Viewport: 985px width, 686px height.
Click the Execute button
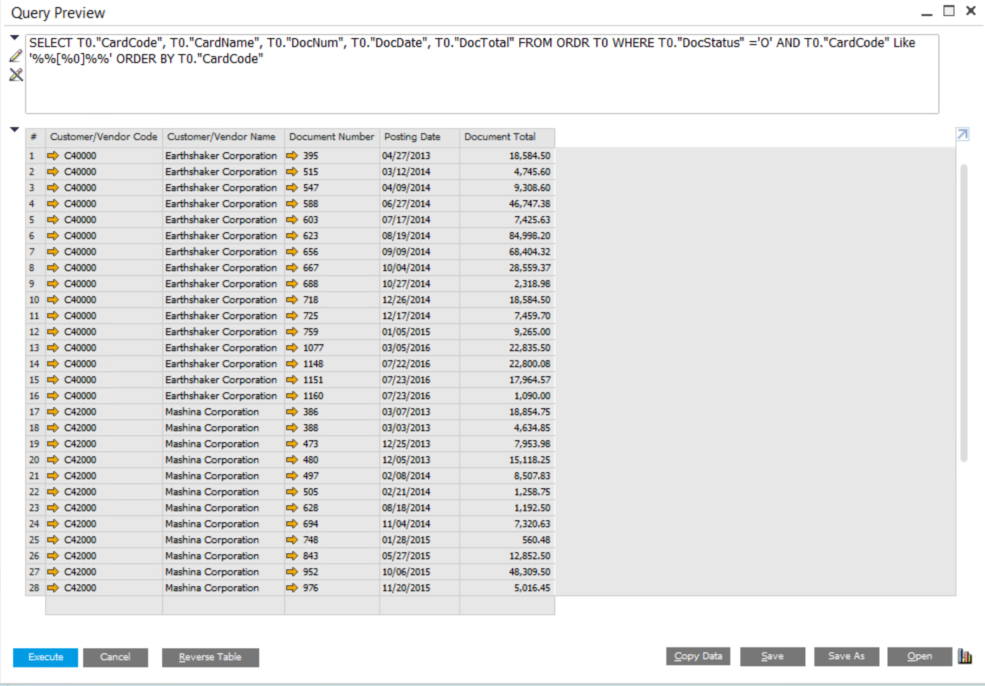[x=45, y=657]
